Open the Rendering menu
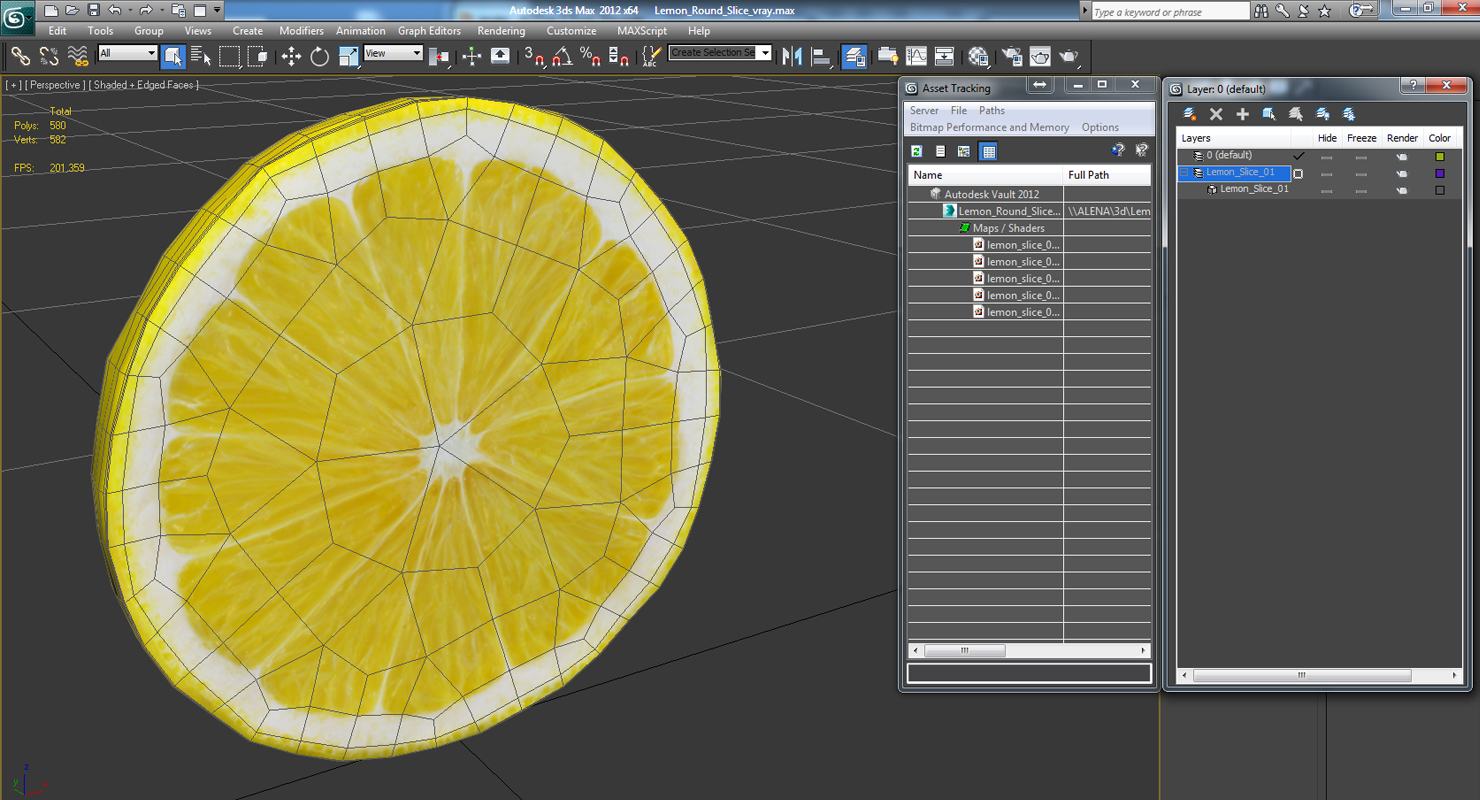The width and height of the screenshot is (1480, 800). [501, 31]
